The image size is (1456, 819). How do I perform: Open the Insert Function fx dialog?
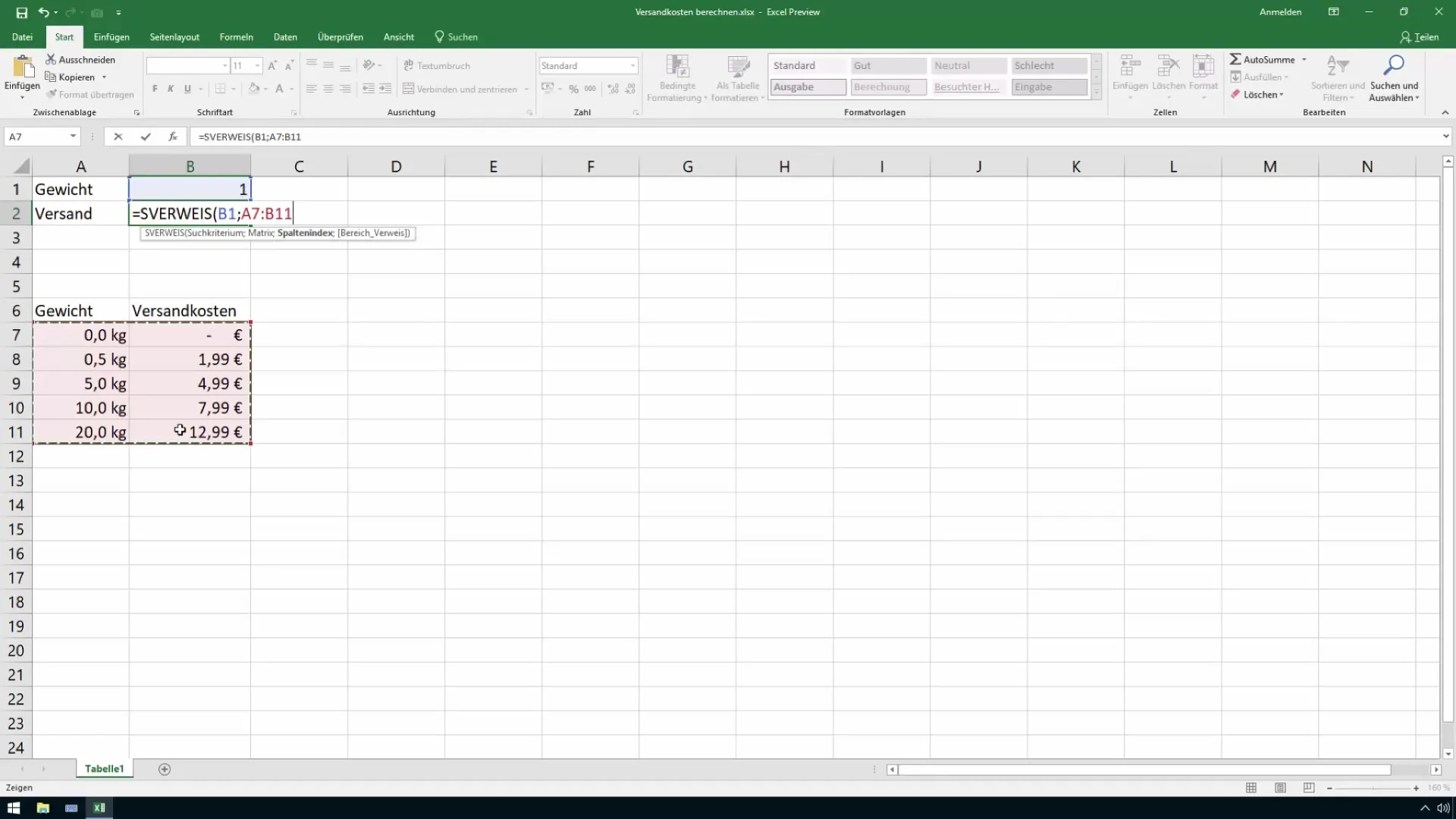[173, 136]
